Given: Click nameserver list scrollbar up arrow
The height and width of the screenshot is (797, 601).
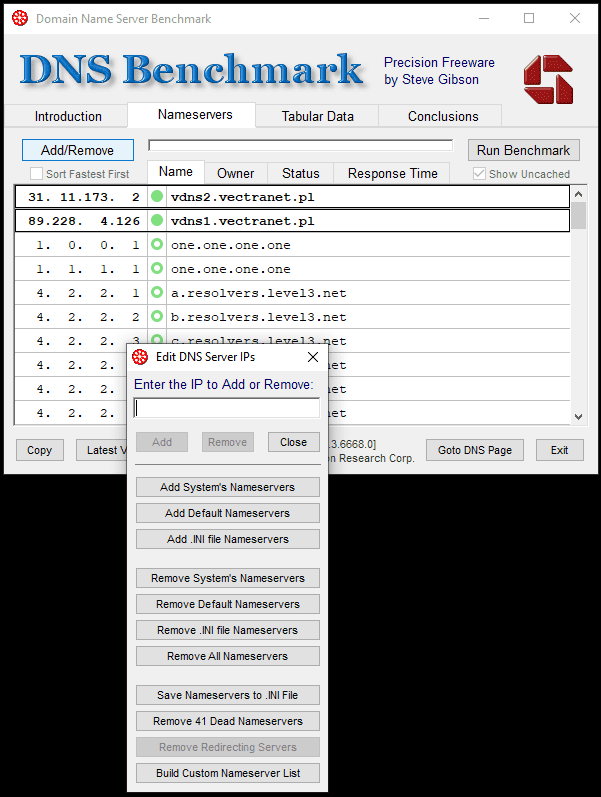Looking at the screenshot, I should (578, 194).
